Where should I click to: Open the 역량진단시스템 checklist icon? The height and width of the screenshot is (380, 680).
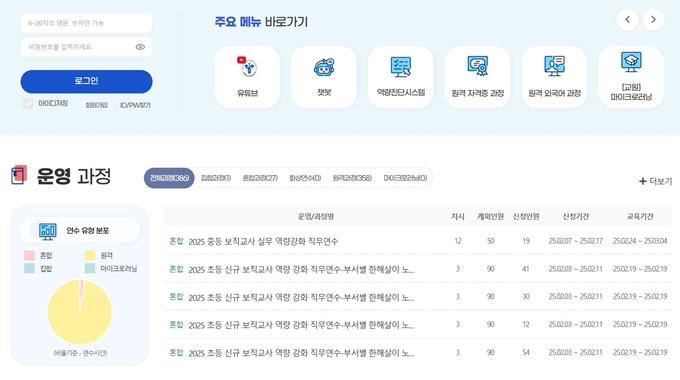click(401, 67)
